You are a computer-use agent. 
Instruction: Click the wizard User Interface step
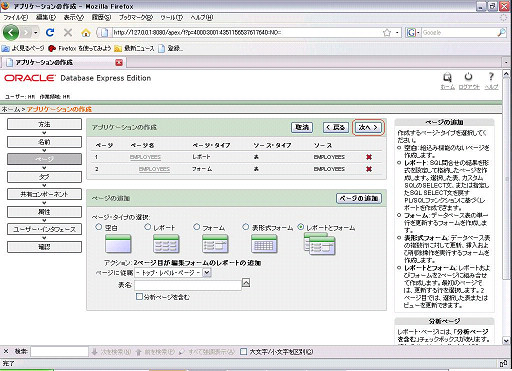pos(44,229)
